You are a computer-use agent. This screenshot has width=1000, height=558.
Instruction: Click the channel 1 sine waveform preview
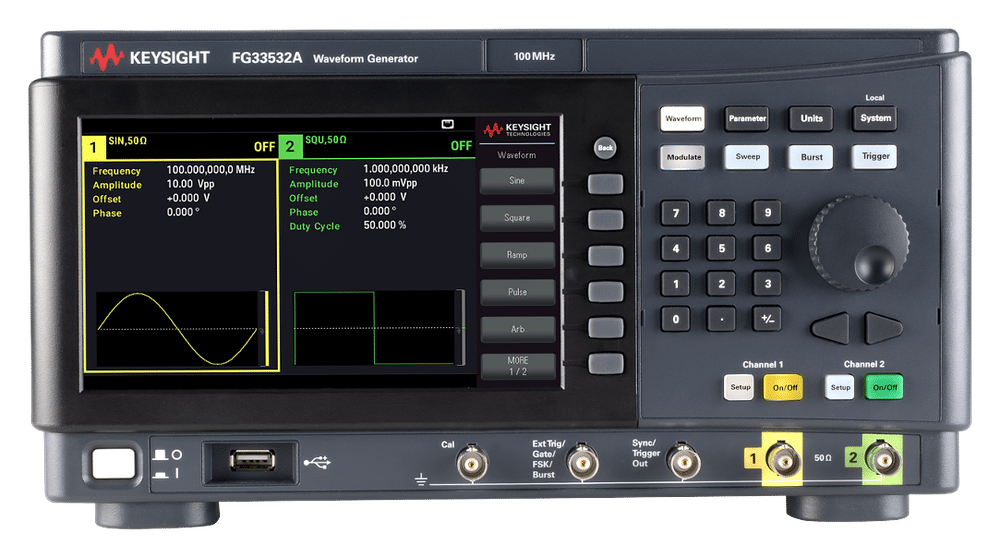pos(177,329)
